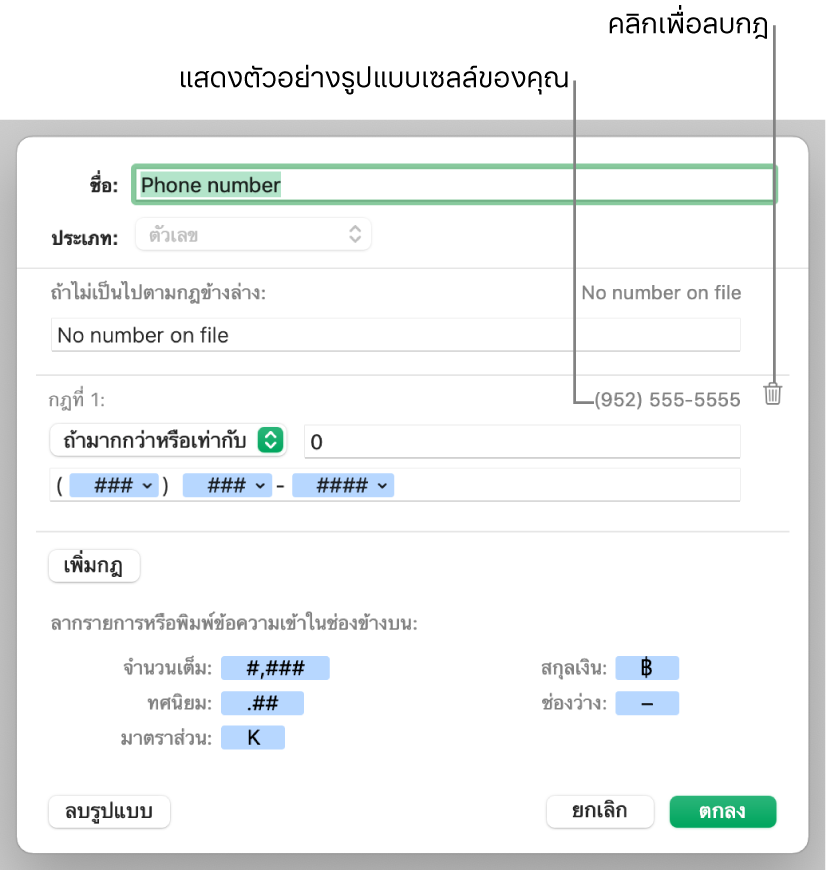Select the integer #,### token

(275, 669)
